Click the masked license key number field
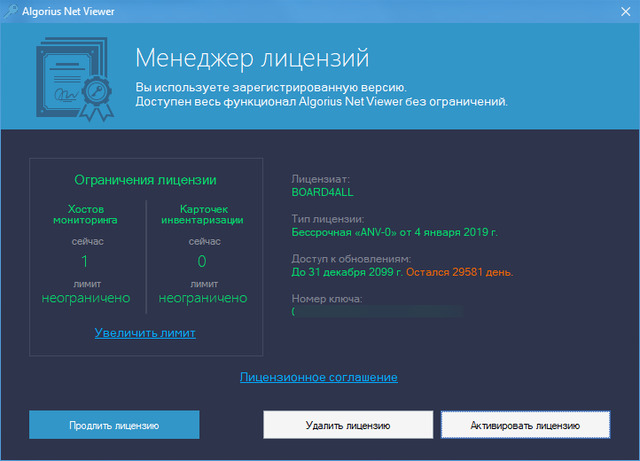The height and width of the screenshot is (461, 640). 377,313
